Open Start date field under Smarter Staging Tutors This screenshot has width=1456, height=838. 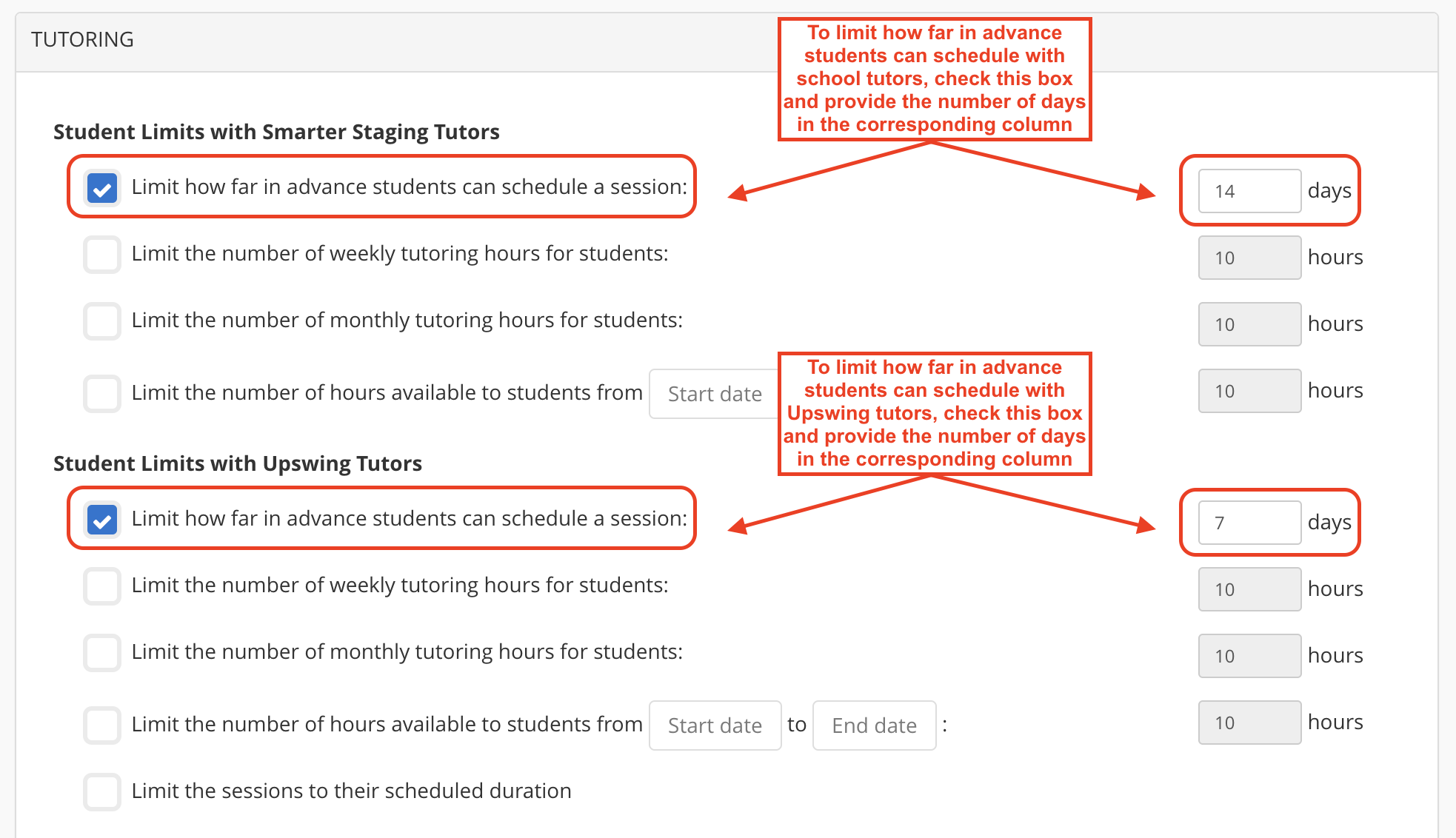pos(714,394)
